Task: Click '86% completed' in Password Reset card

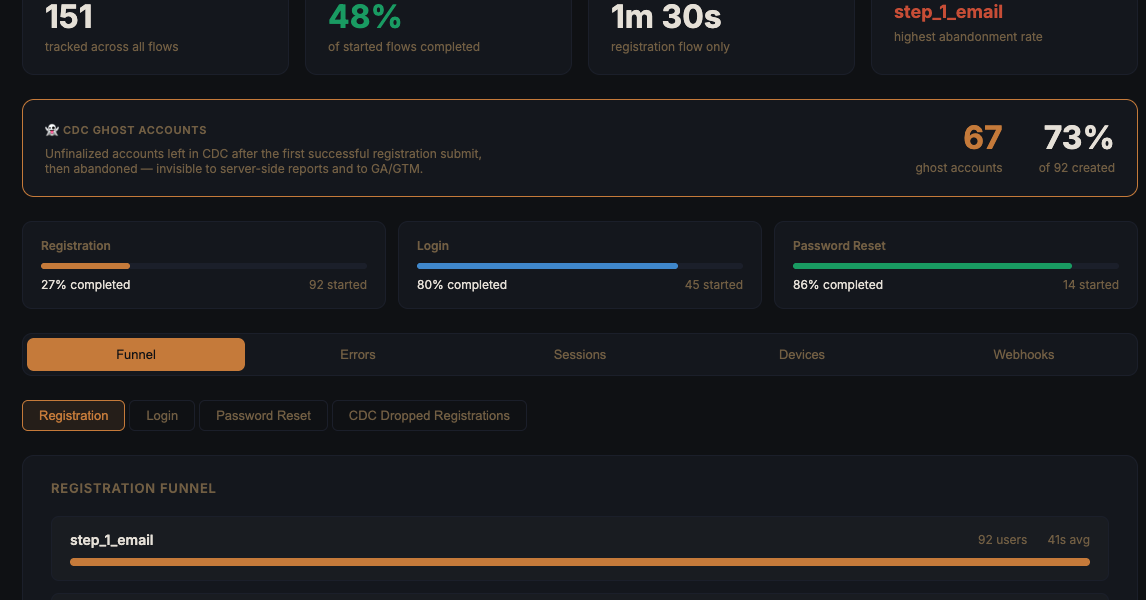Action: (x=838, y=285)
